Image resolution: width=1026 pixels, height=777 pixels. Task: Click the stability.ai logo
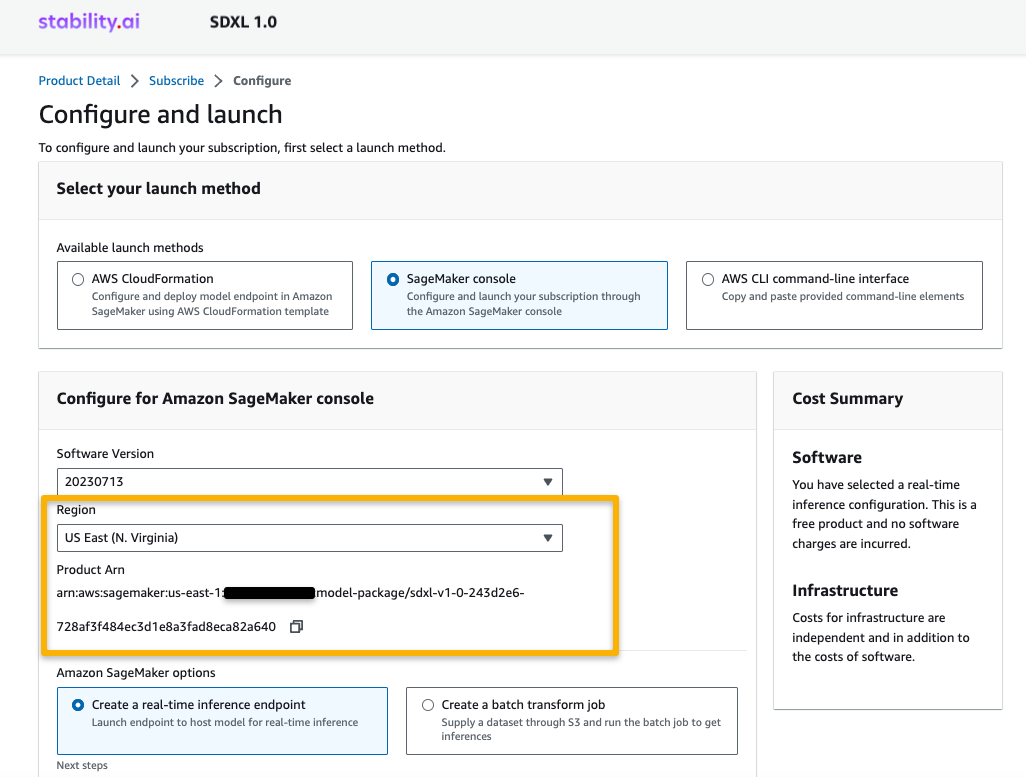pyautogui.click(x=89, y=22)
